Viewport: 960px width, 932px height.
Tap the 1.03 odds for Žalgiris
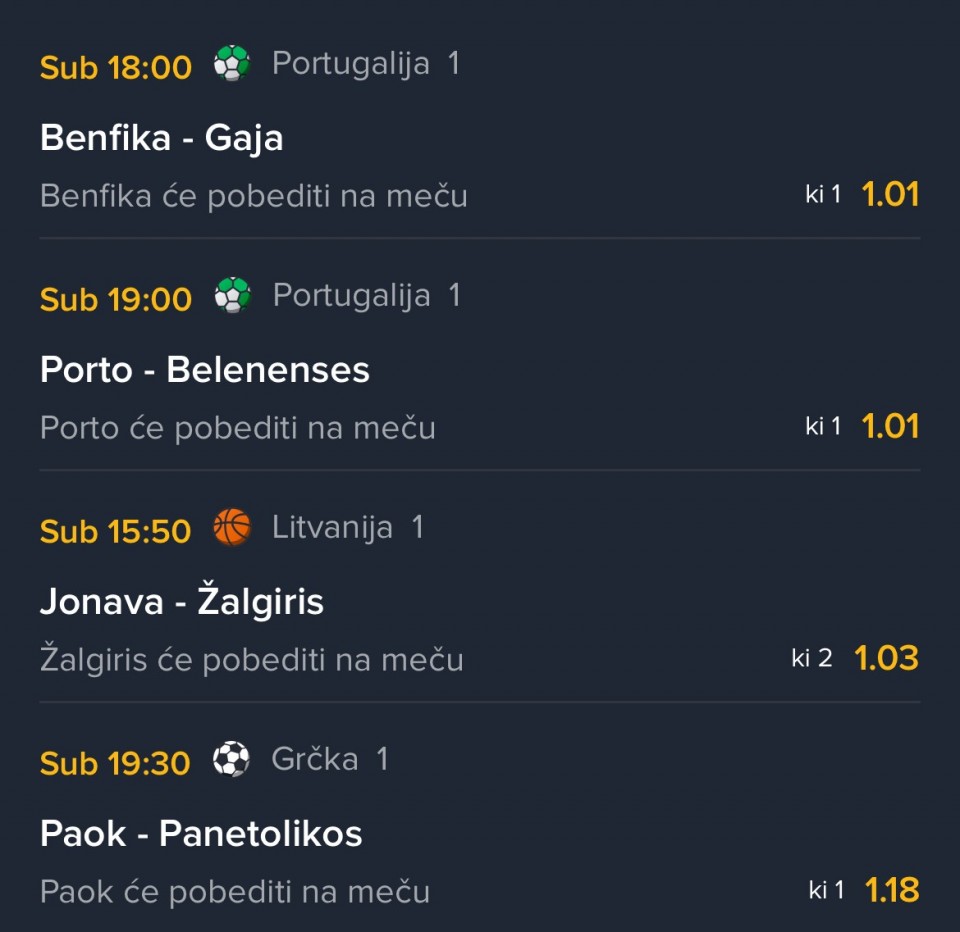pos(886,658)
